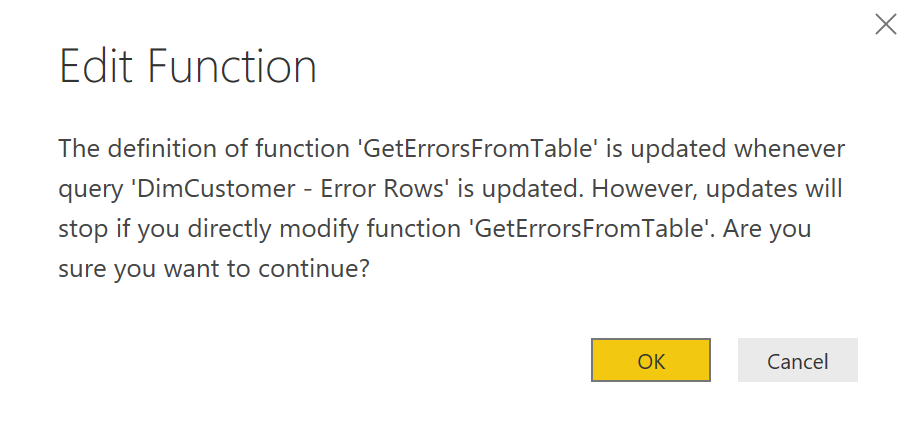
Task: Click 'sure you want to continue?' text
Action: click(x=214, y=269)
